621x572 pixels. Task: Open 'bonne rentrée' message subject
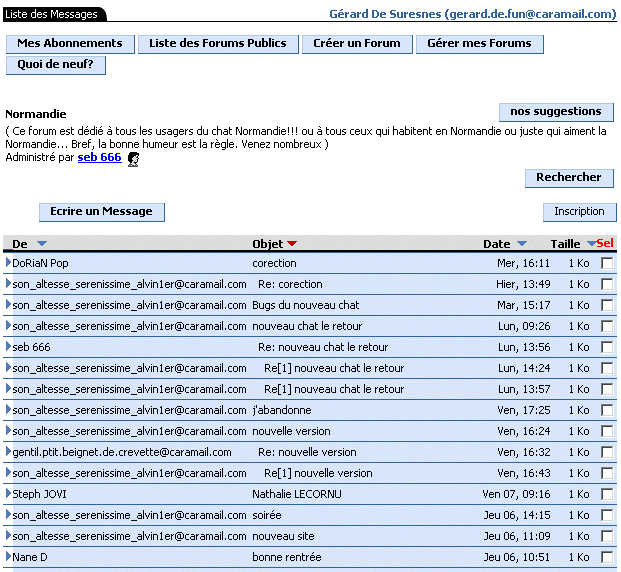click(287, 557)
